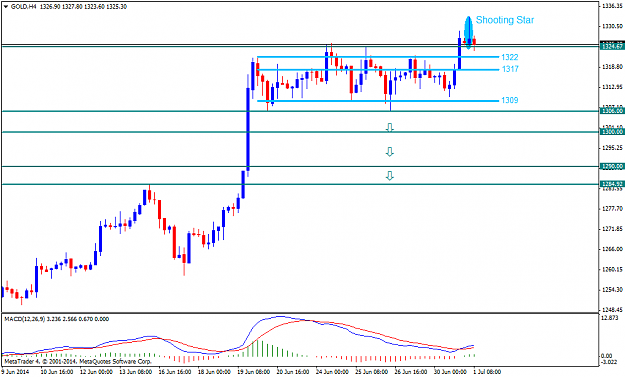Image resolution: width=625 pixels, height=377 pixels.
Task: Click the GOLD,H4 symbol title text
Action: [x=24, y=7]
